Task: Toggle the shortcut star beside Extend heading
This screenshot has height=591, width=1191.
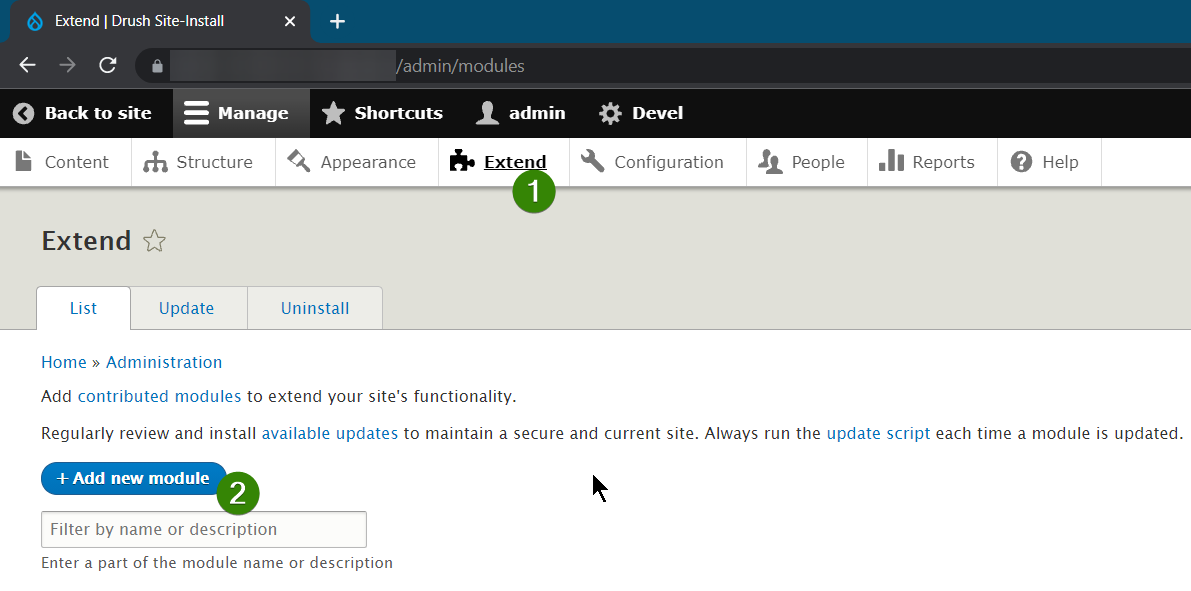Action: click(x=154, y=240)
